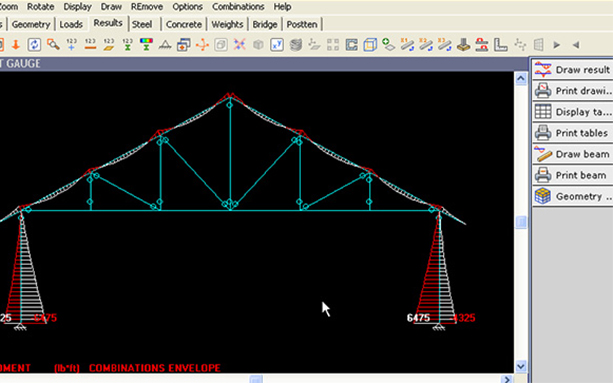Switch to the Concrete tab

point(184,24)
